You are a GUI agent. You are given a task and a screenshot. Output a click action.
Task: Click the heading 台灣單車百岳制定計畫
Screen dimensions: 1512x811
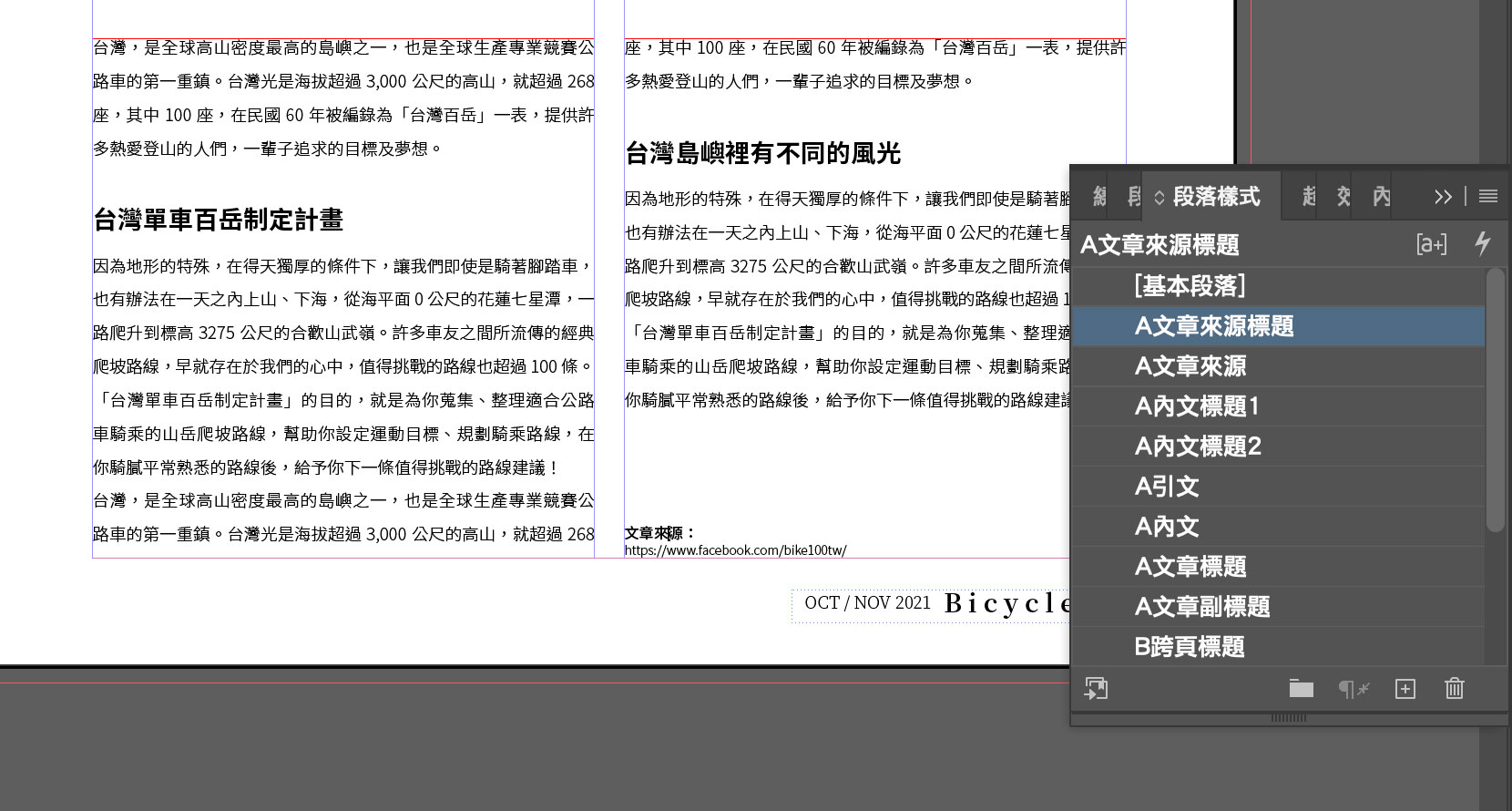[x=218, y=220]
